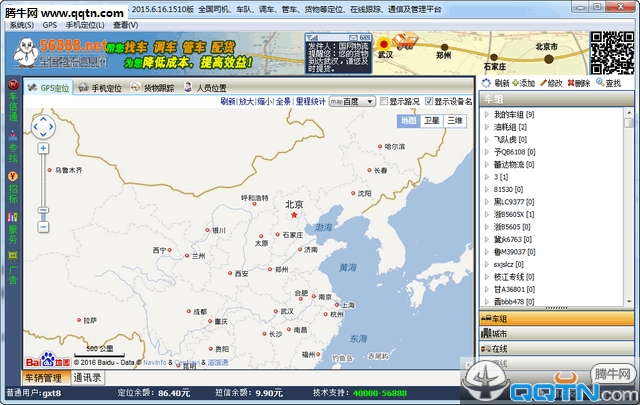Expand the 浙B560SX [1] tree node
The image size is (640, 405).
487,214
